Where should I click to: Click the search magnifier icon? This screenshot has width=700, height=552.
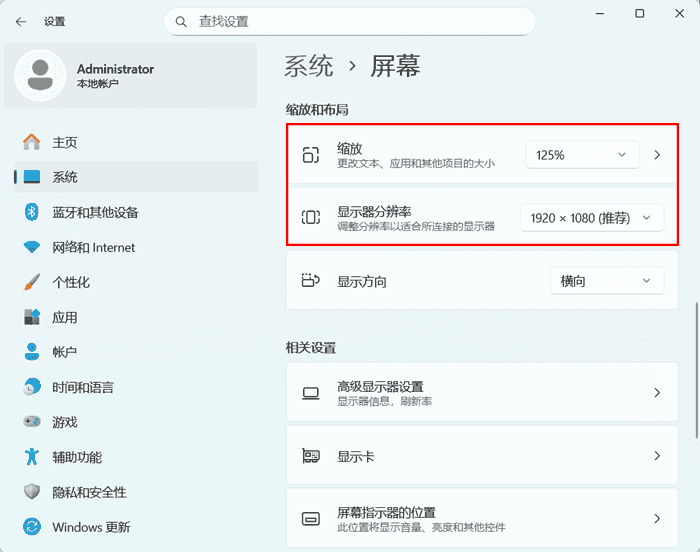(x=181, y=21)
